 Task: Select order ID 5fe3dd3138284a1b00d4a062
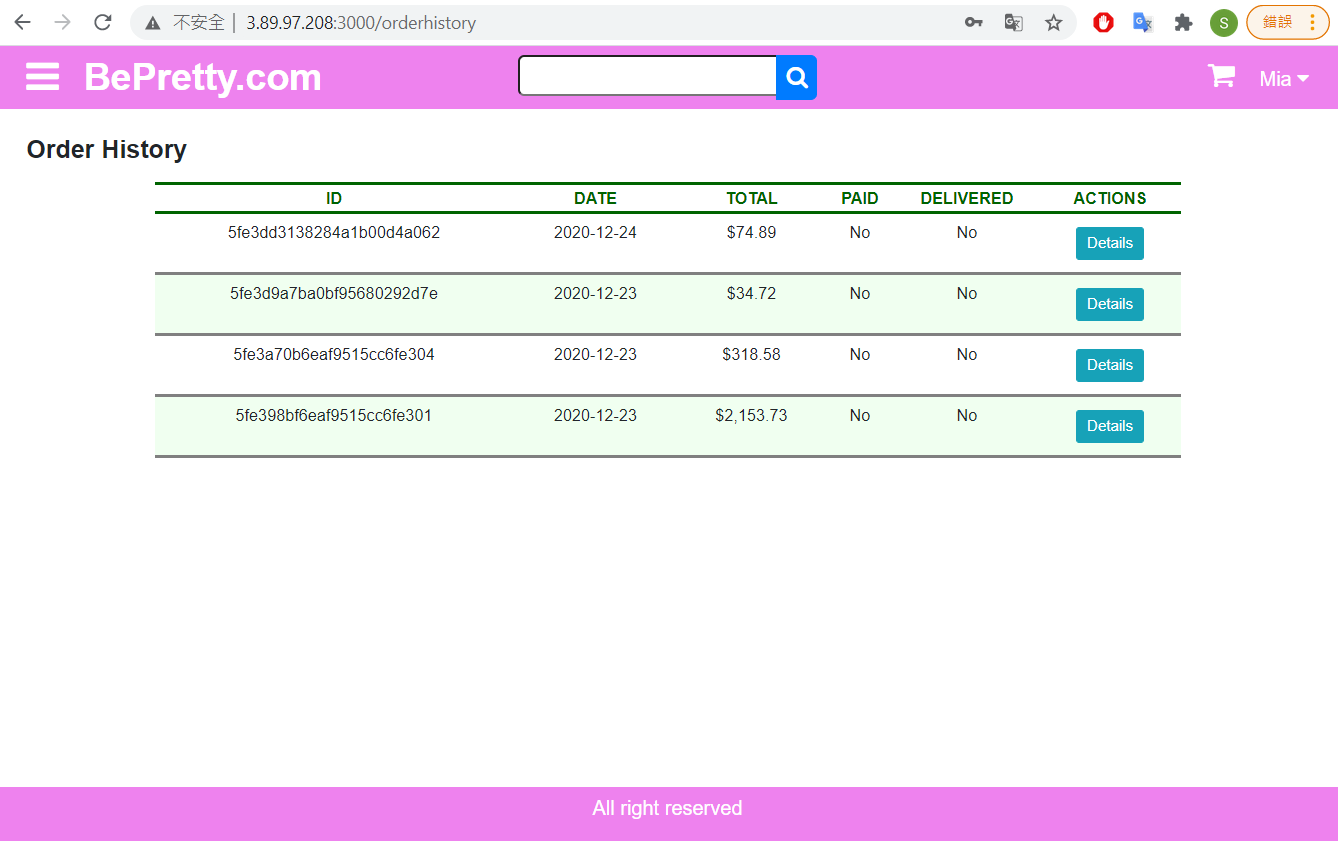(x=334, y=232)
